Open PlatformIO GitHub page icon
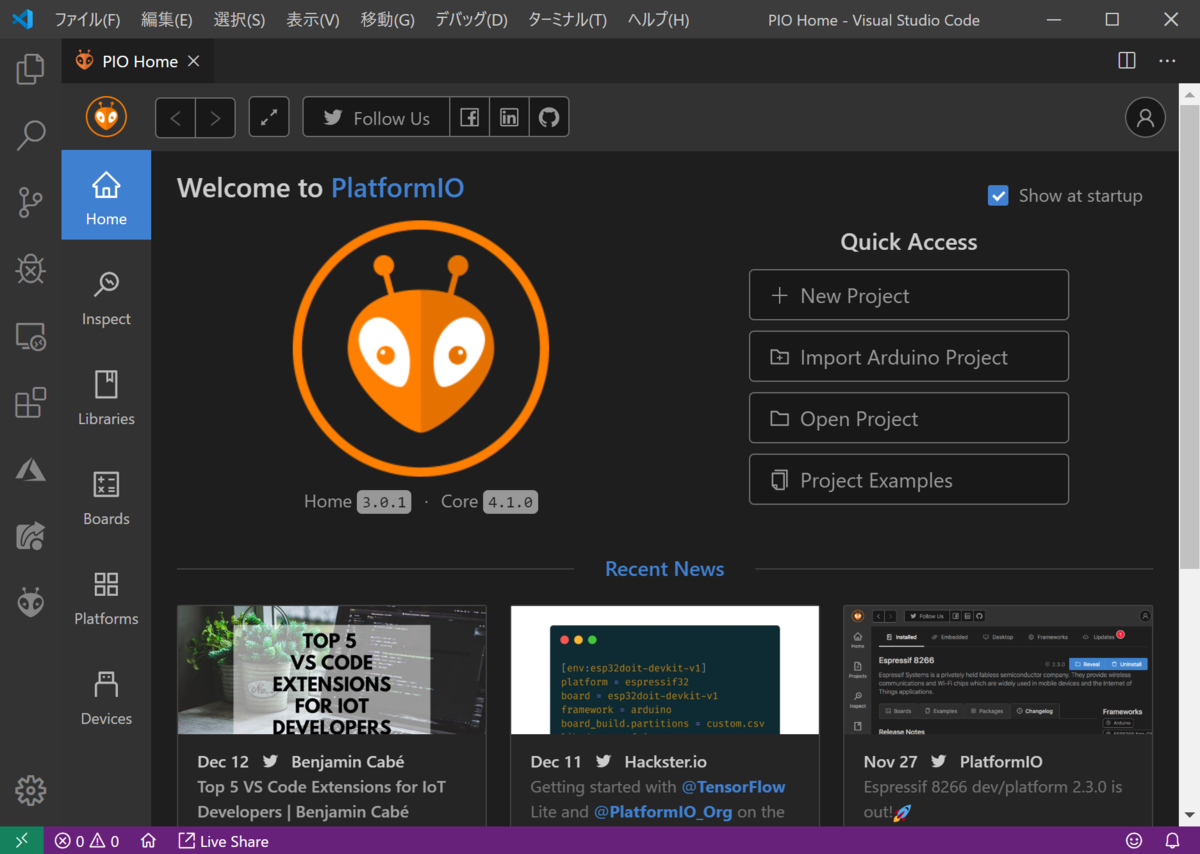1200x854 pixels. click(548, 118)
